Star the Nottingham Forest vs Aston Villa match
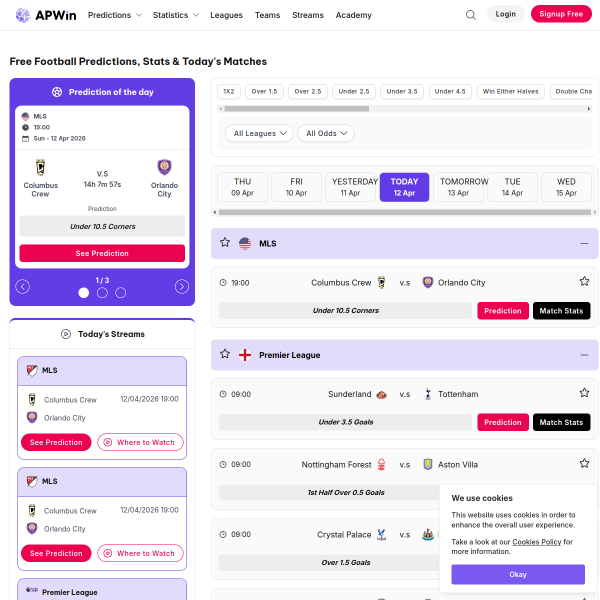Image resolution: width=600 pixels, height=600 pixels. coord(584,464)
